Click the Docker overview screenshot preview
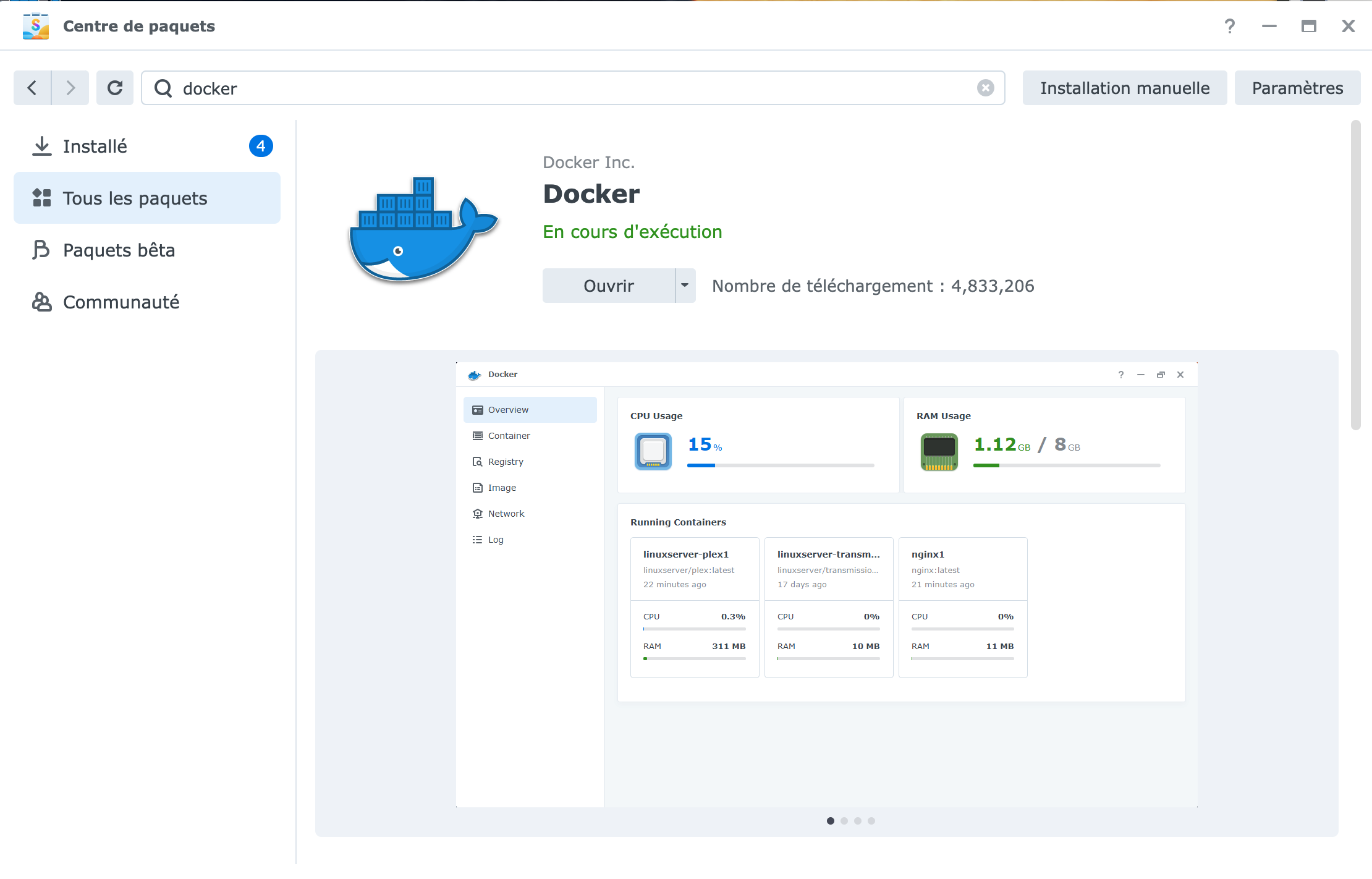This screenshot has width=1372, height=879. point(827,585)
